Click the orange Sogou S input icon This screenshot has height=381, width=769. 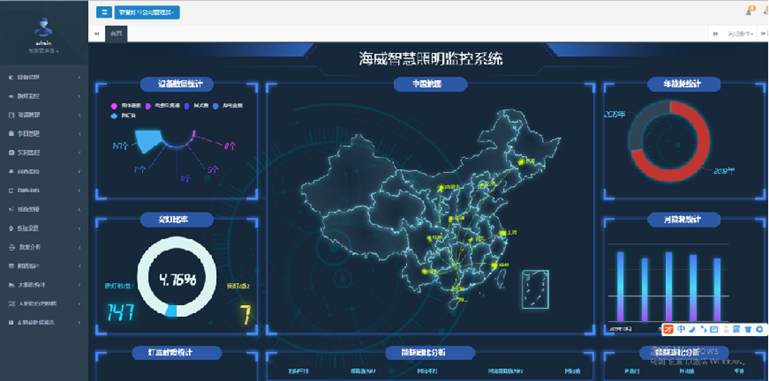(x=668, y=329)
